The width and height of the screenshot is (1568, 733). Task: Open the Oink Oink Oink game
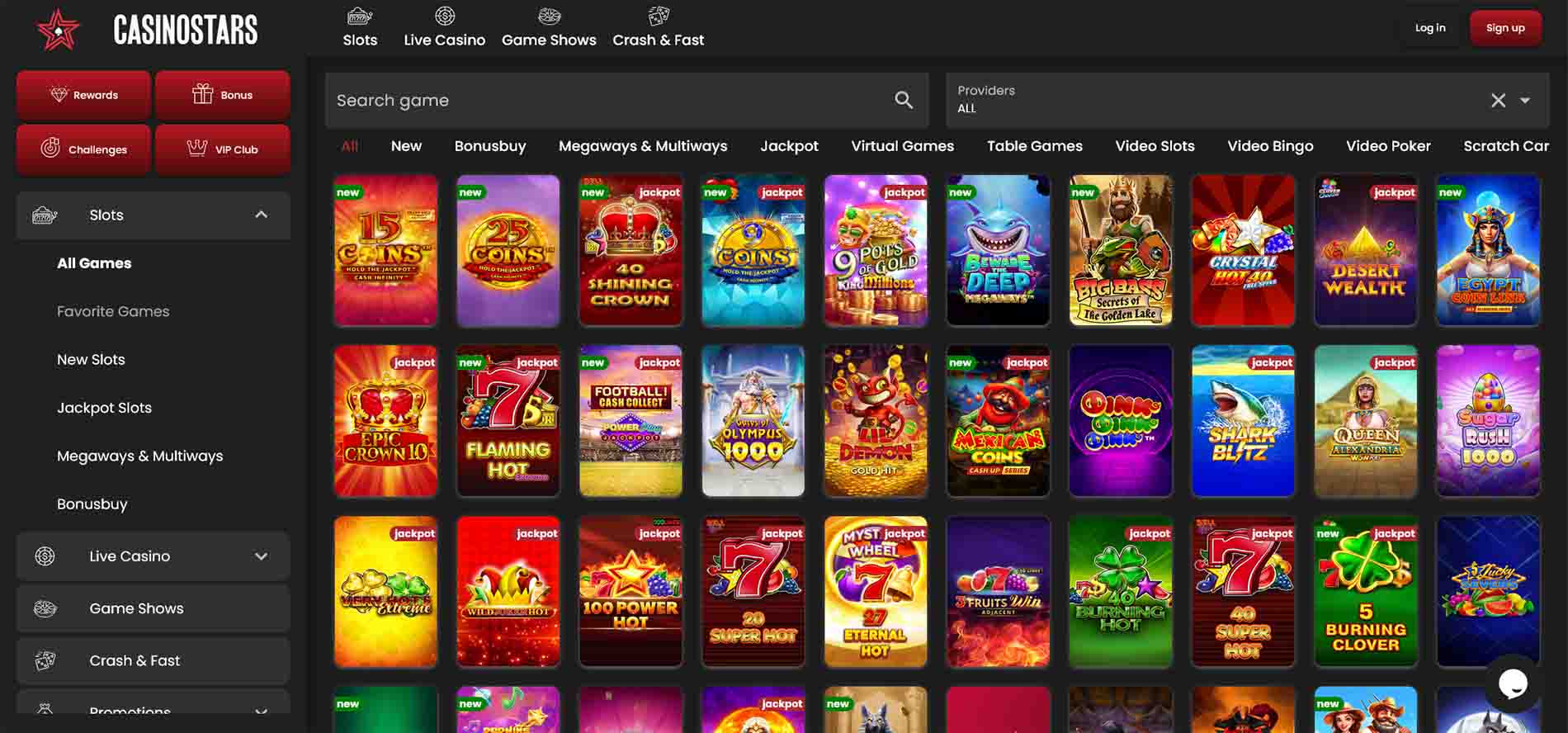[1121, 421]
